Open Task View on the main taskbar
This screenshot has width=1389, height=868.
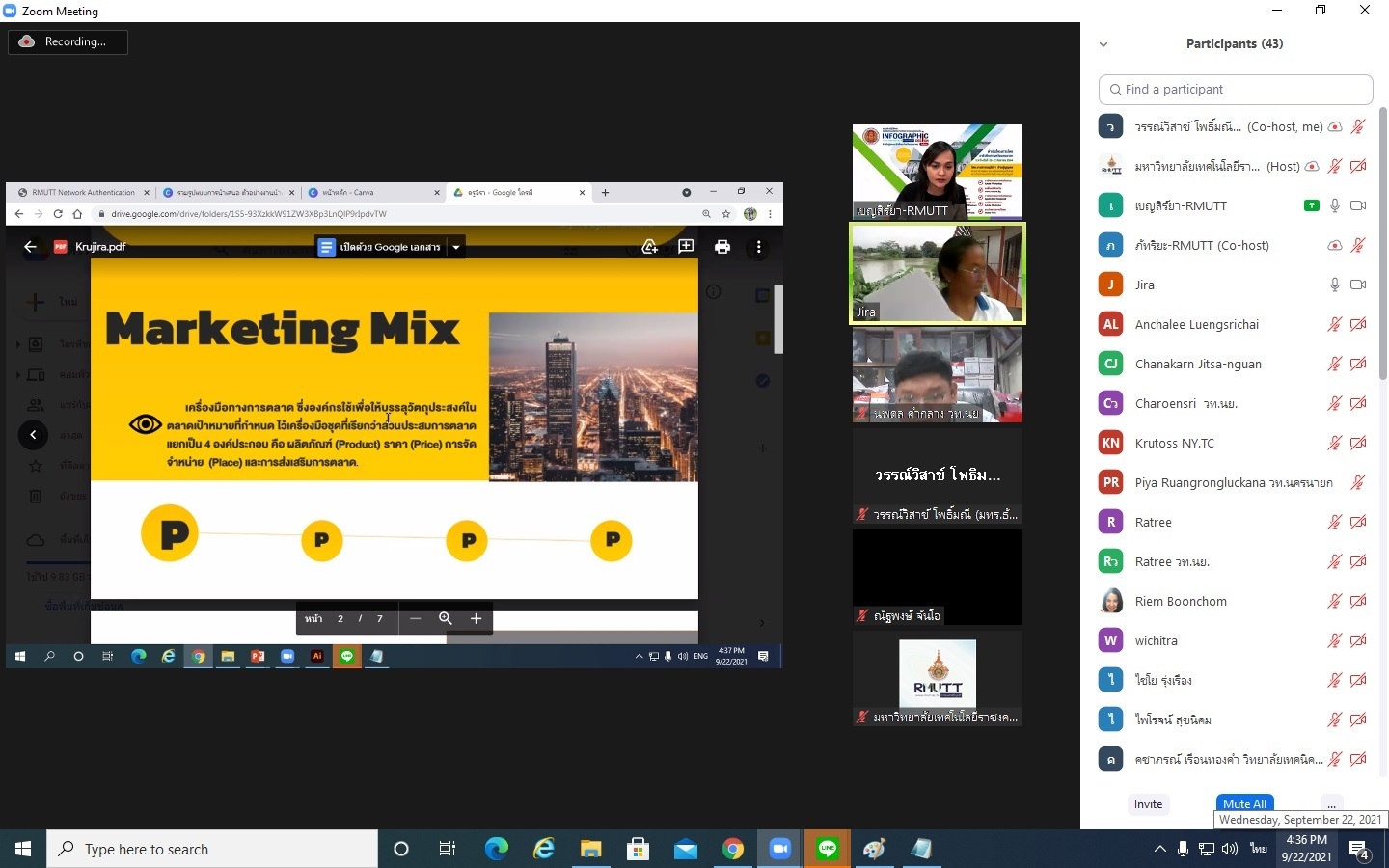tap(448, 849)
